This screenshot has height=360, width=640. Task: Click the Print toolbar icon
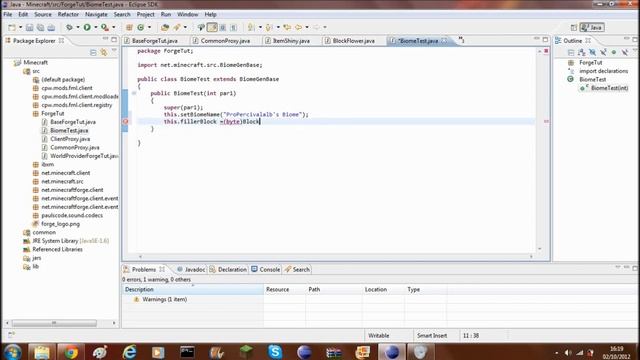51,27
